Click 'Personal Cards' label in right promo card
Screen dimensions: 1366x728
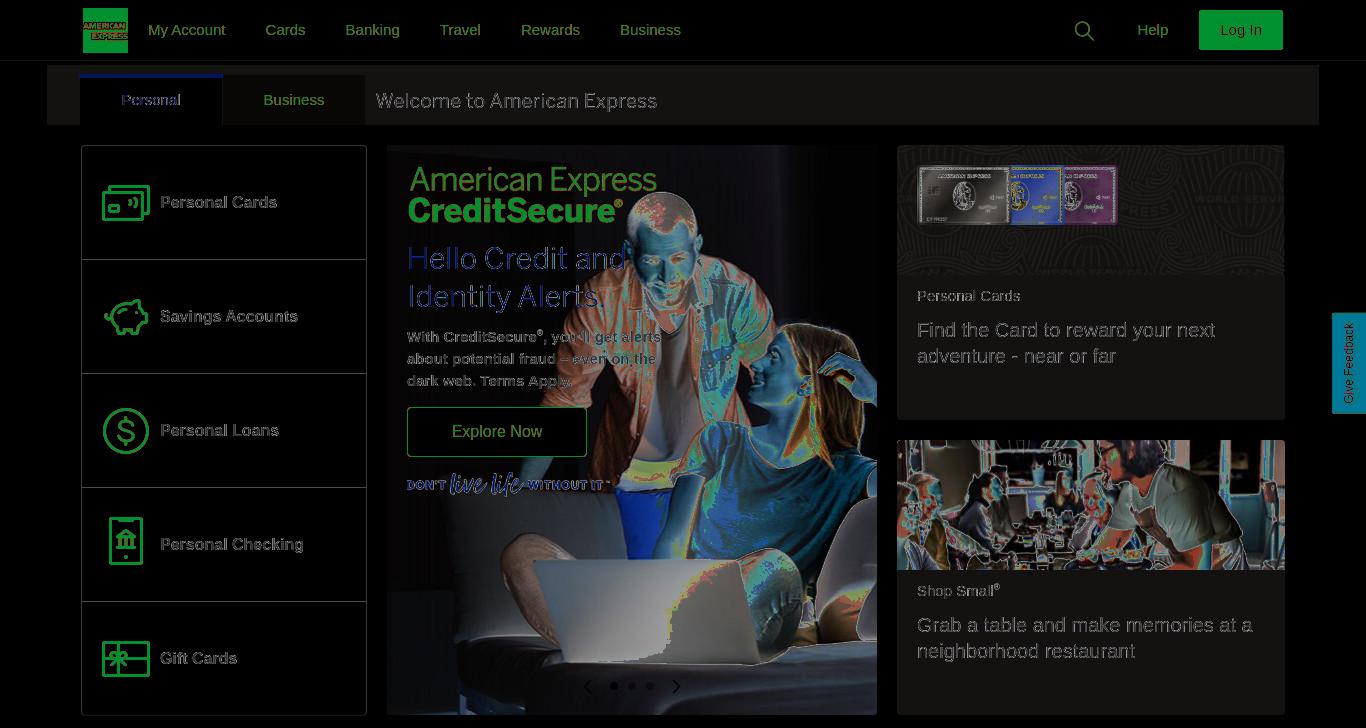pyautogui.click(x=968, y=296)
